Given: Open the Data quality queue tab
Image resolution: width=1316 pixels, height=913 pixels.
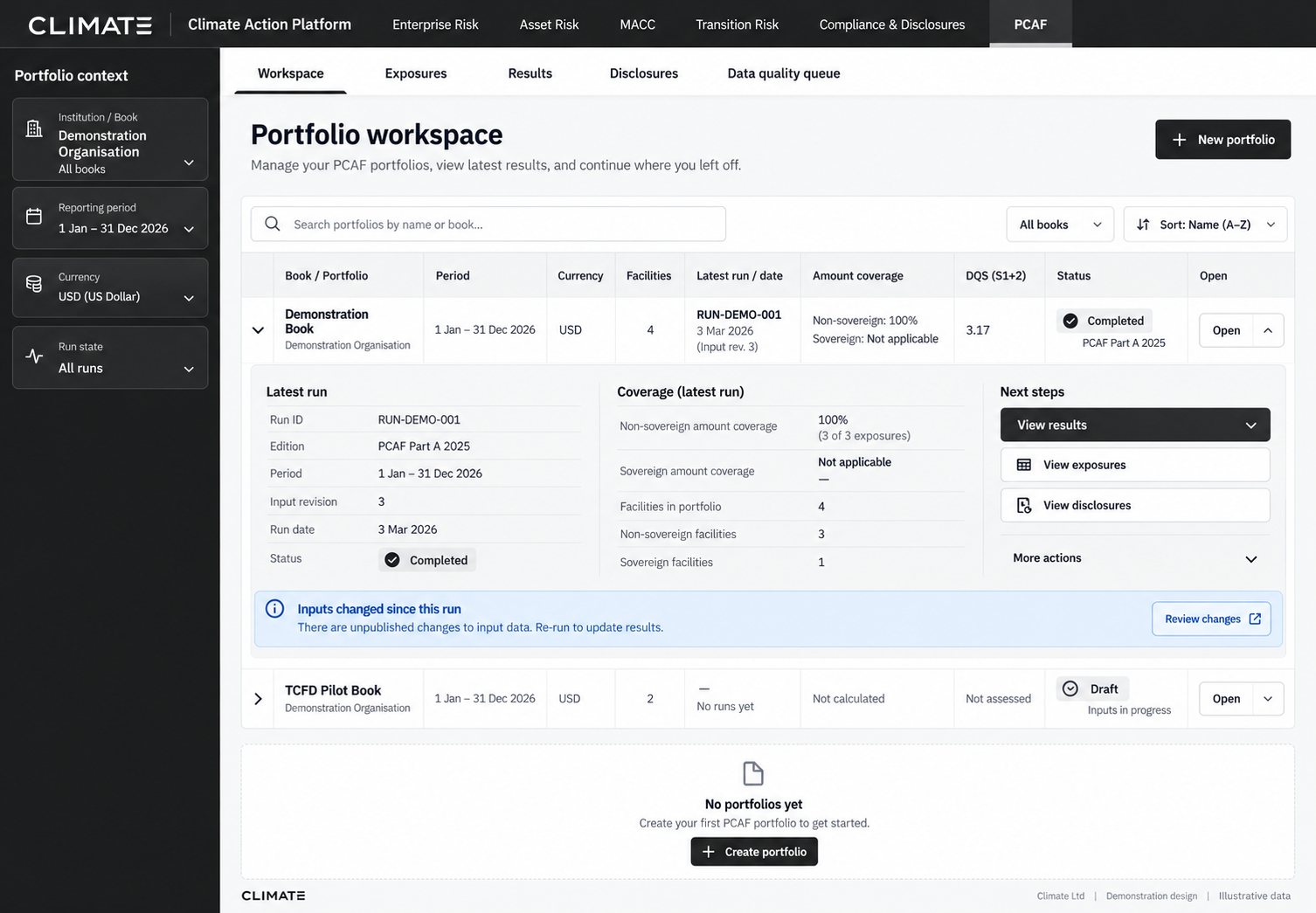Looking at the screenshot, I should 784,73.
